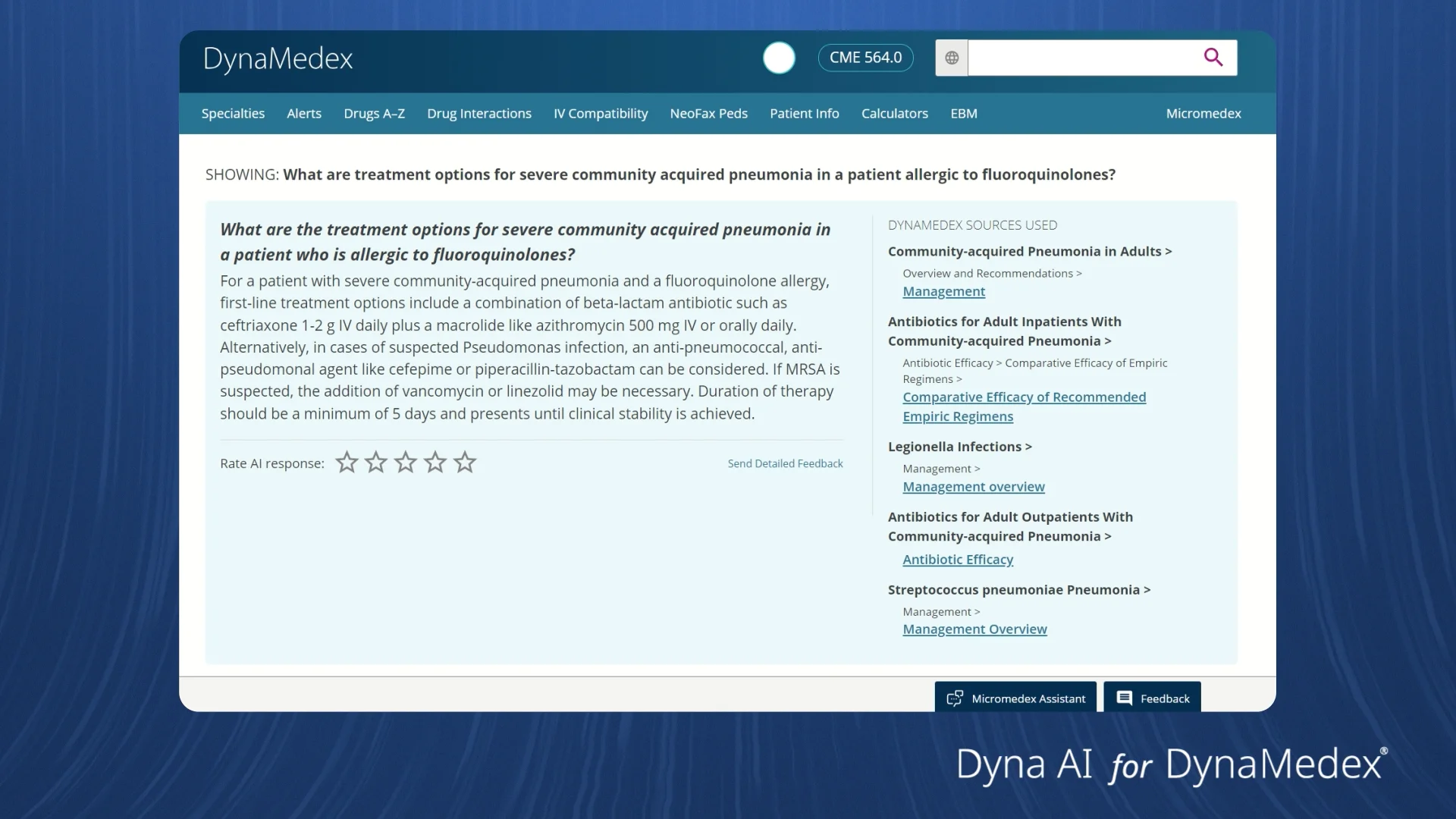
Task: Give a five-star rating to the AI response
Action: [x=464, y=462]
